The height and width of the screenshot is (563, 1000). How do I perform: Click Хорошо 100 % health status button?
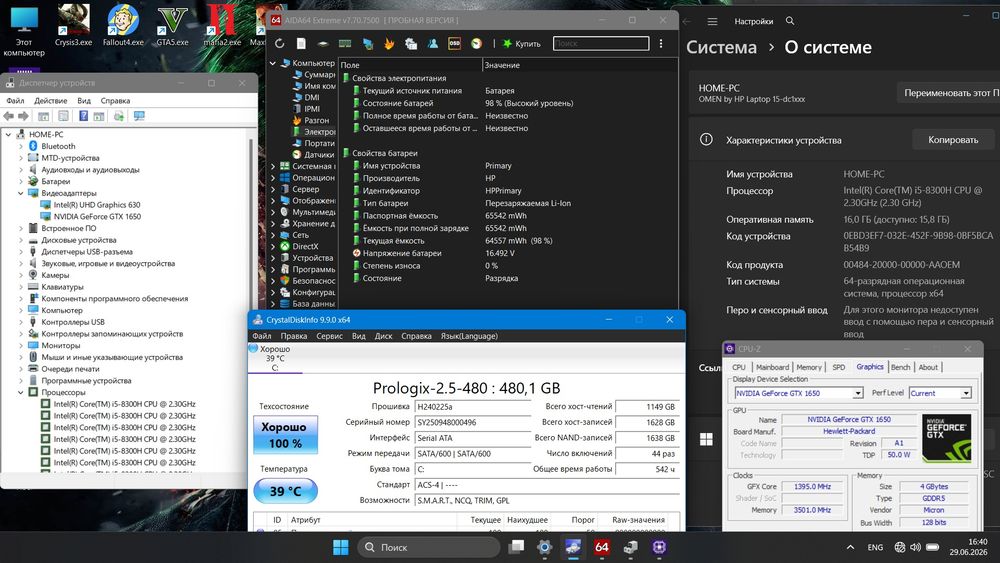[x=285, y=435]
